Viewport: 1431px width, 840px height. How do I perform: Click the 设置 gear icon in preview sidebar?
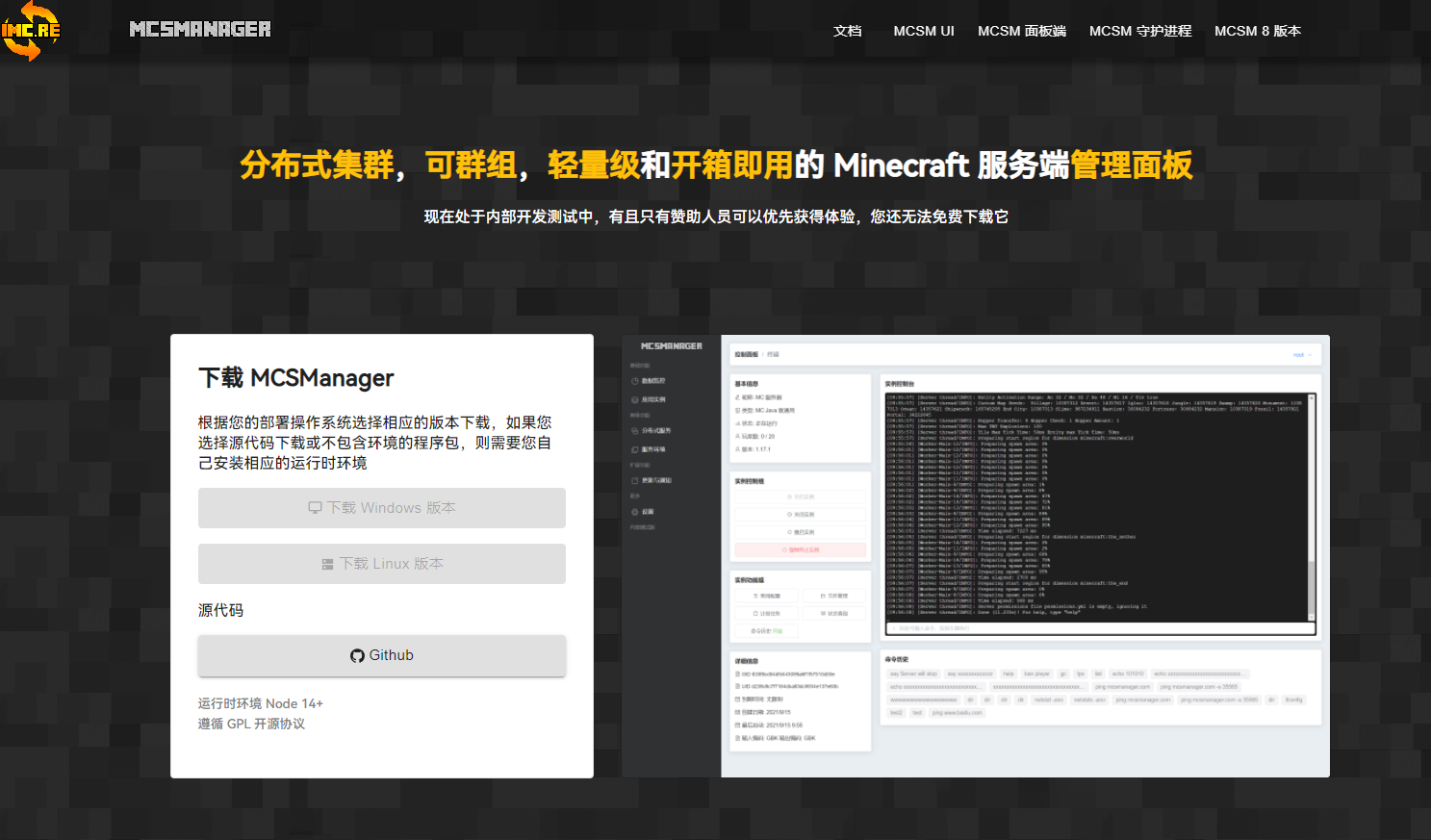pyautogui.click(x=635, y=512)
